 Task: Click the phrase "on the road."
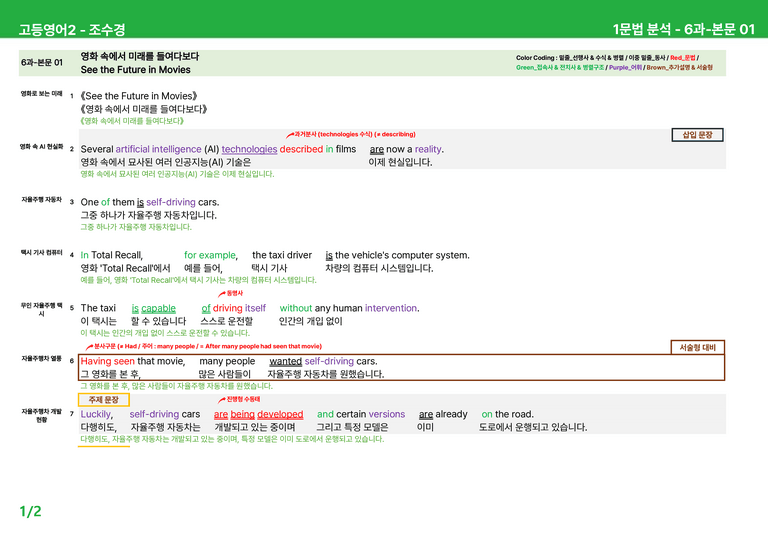click(507, 414)
